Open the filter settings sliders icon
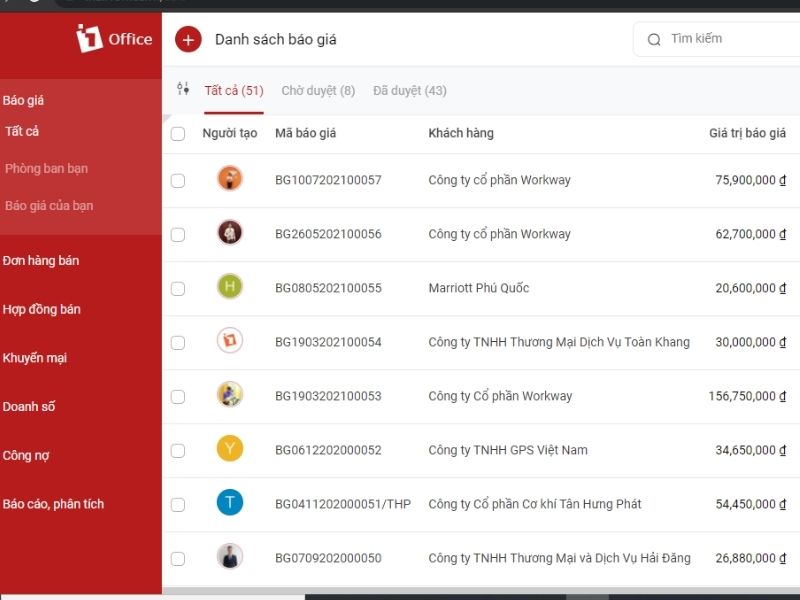Image resolution: width=800 pixels, height=600 pixels. (183, 89)
